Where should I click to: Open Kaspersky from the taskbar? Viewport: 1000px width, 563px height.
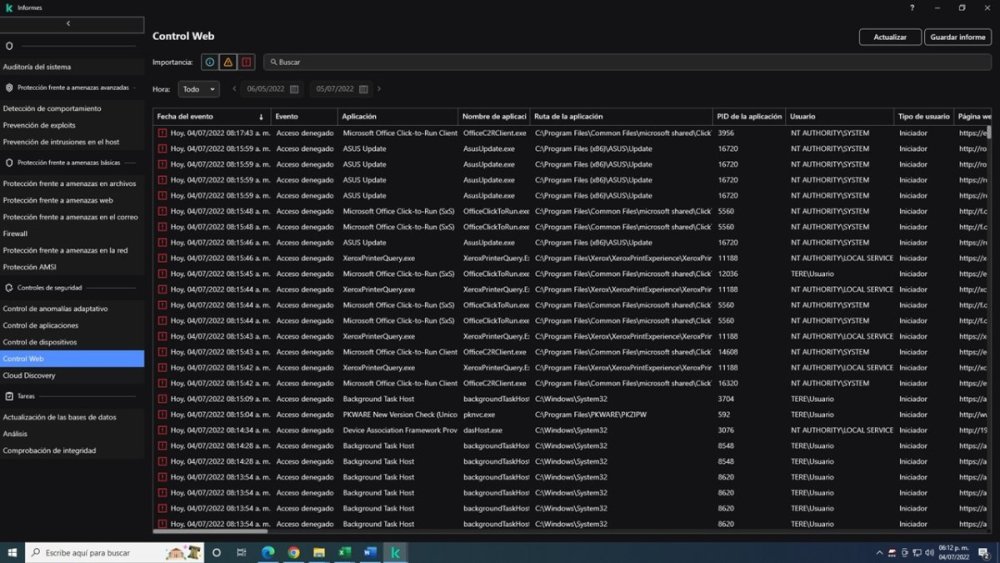point(395,552)
